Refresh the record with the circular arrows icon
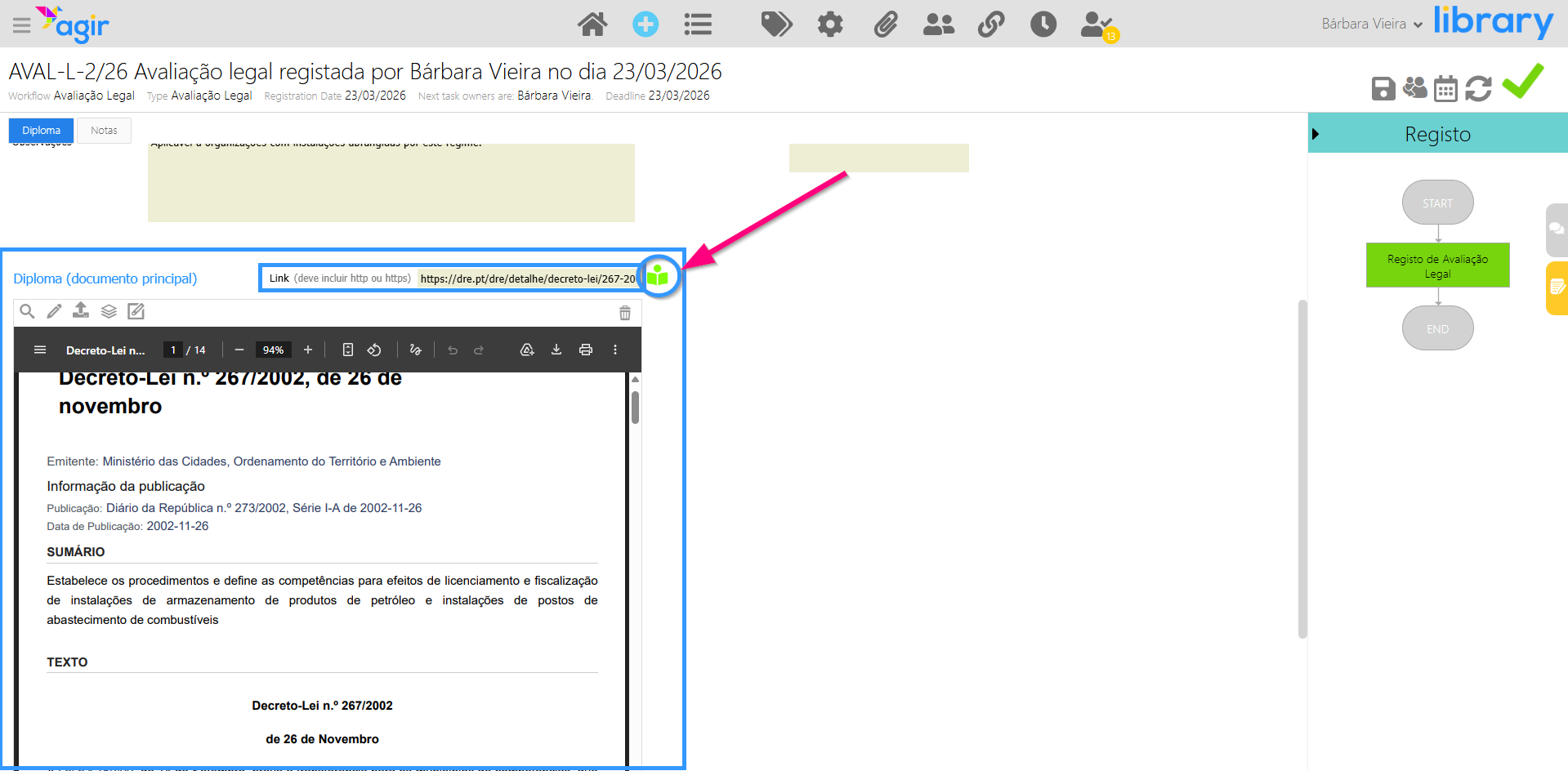The image size is (1568, 771). click(x=1478, y=88)
